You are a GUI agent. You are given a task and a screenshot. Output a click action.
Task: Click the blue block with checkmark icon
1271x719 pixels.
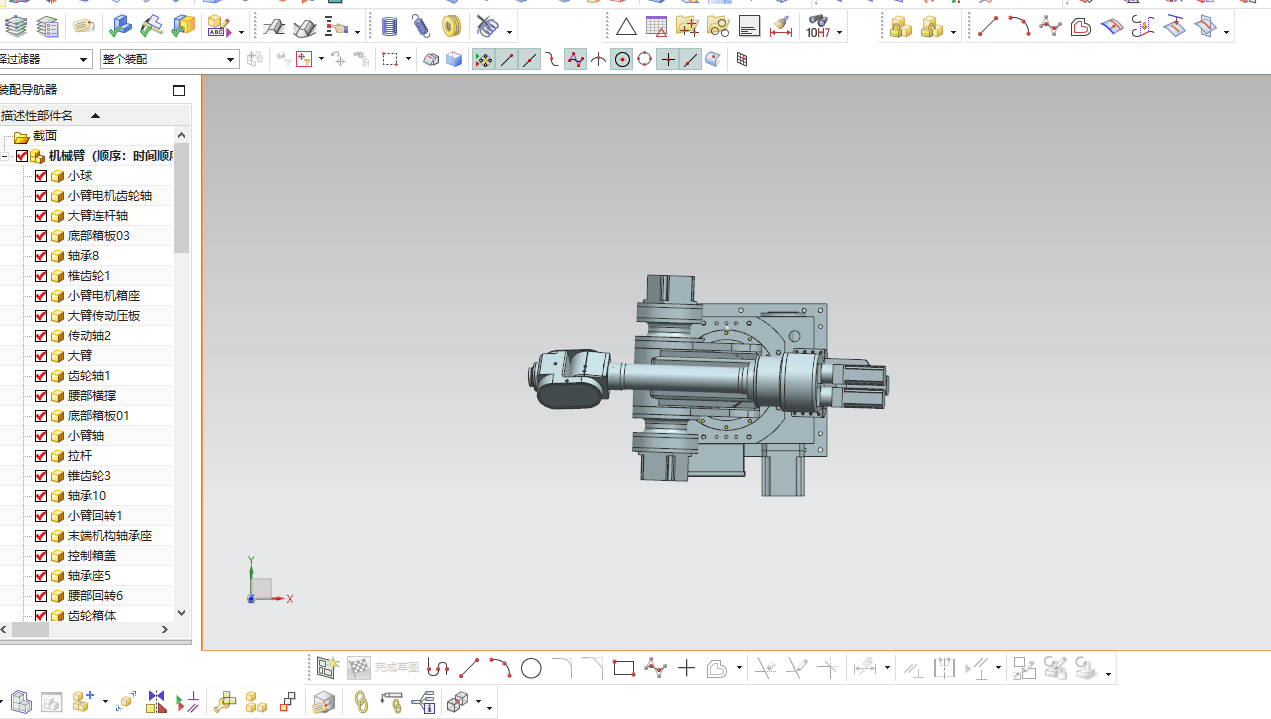121,27
